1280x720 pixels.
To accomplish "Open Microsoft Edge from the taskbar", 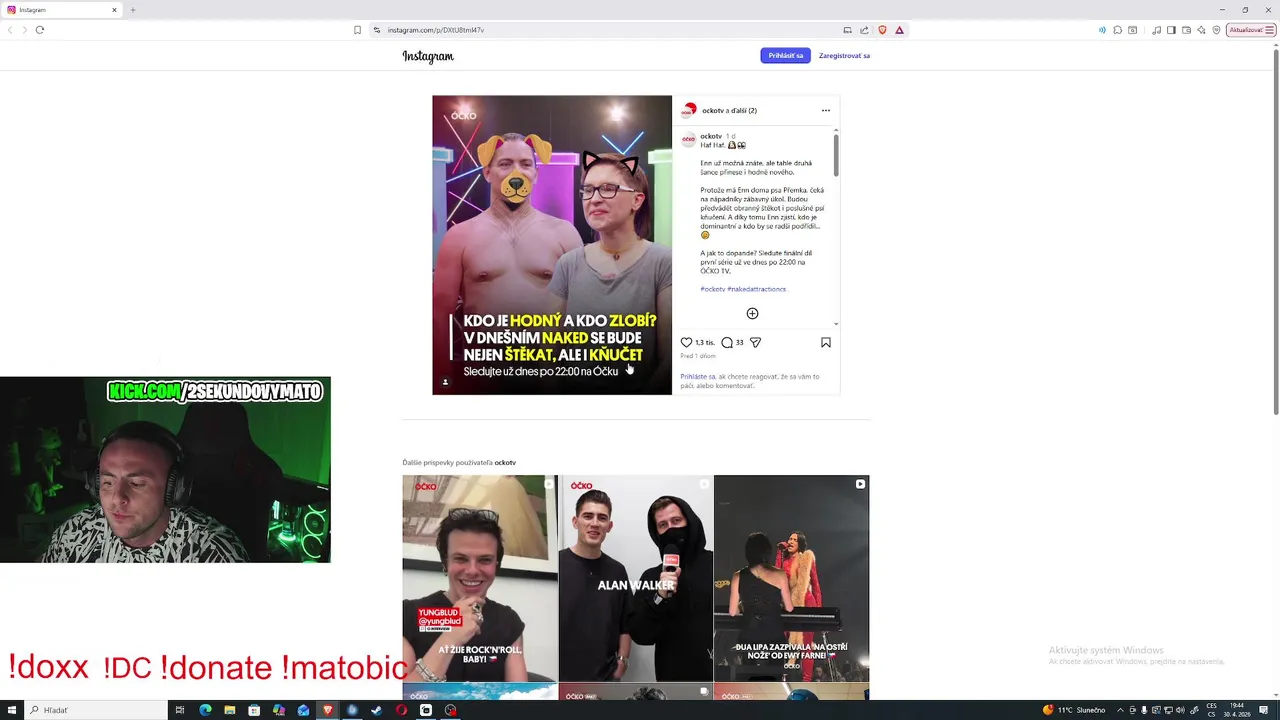I will 205,710.
